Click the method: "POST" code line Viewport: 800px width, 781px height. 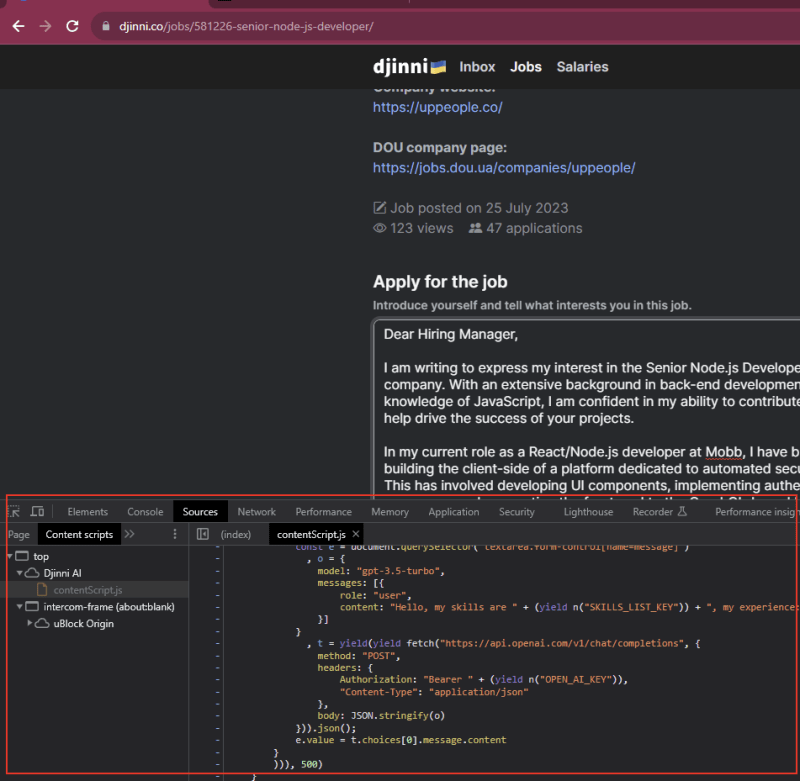tap(358, 656)
